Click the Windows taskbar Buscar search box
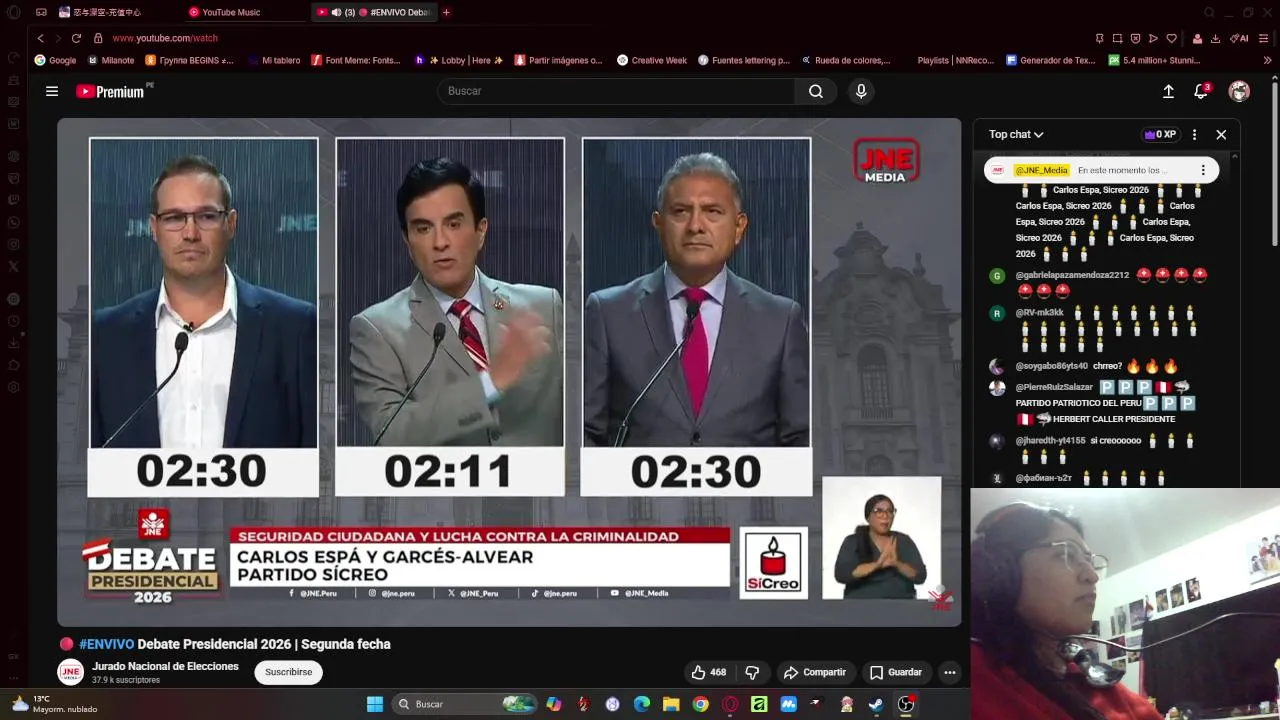 point(463,704)
